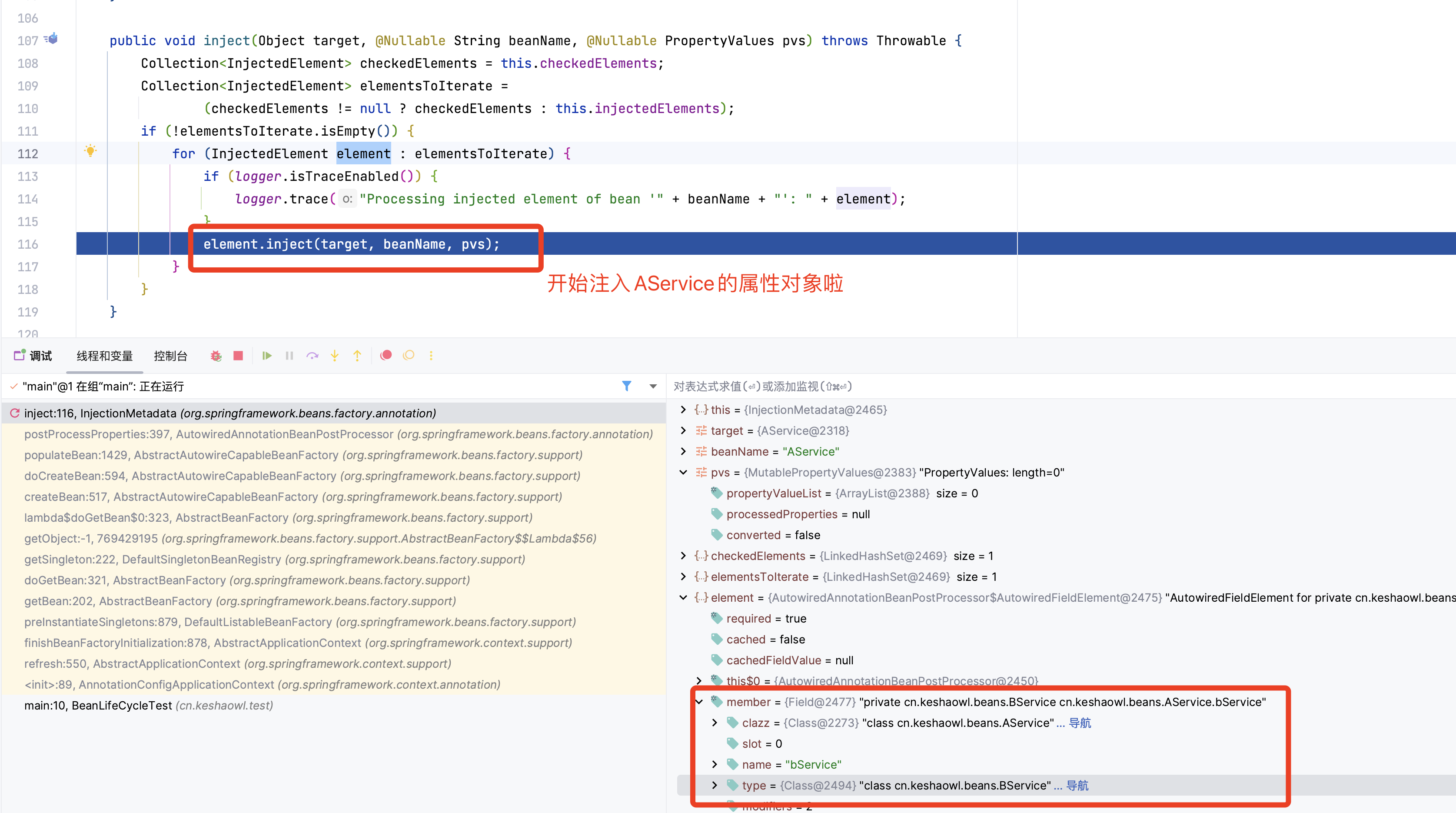Open more debug actions menu
Image resolution: width=1456 pixels, height=813 pixels.
[x=431, y=356]
